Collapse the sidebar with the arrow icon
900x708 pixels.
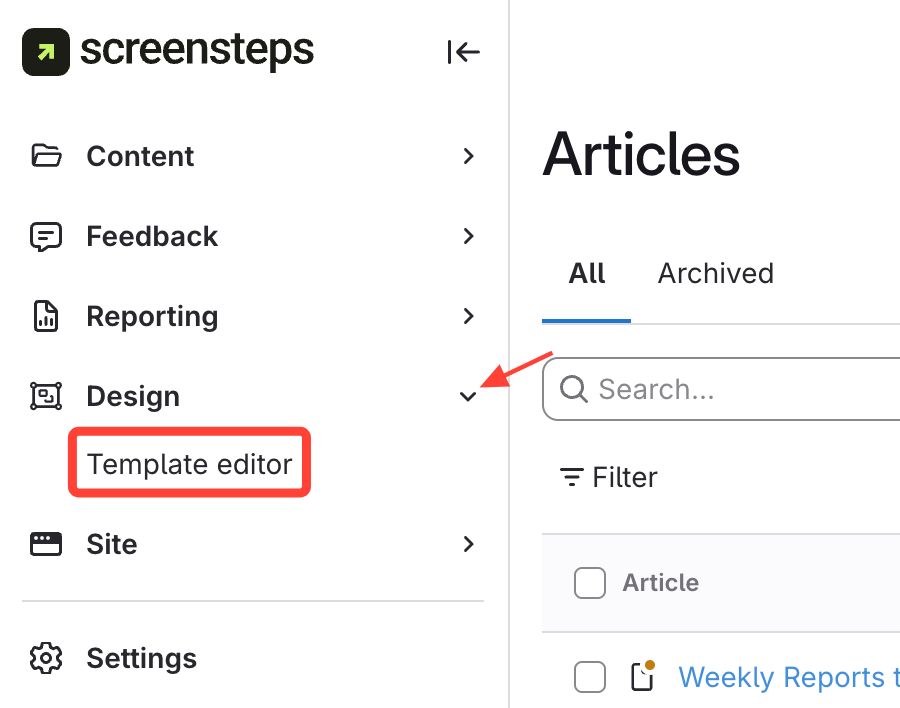(464, 52)
